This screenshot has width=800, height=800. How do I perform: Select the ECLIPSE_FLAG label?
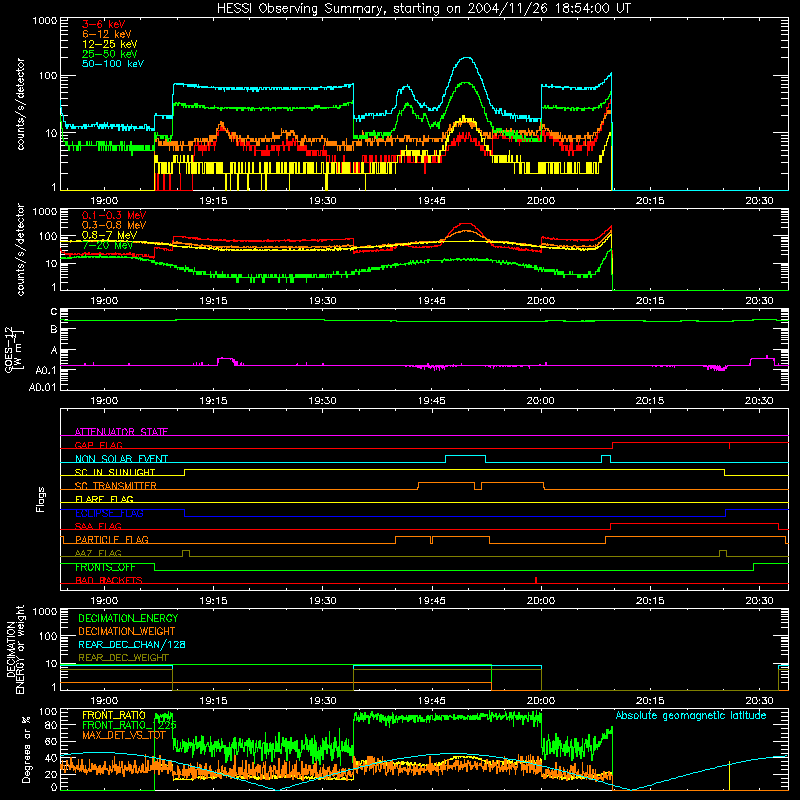109,513
